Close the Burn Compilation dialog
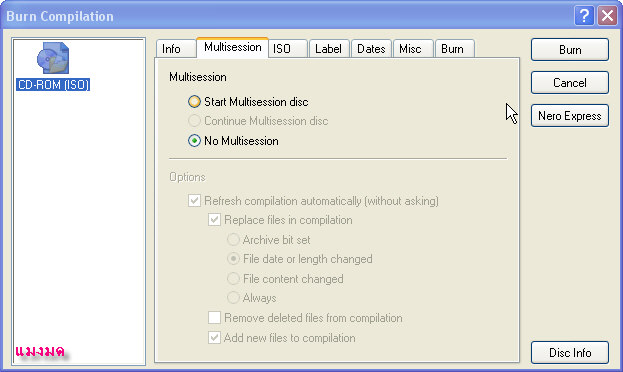 click(x=608, y=16)
